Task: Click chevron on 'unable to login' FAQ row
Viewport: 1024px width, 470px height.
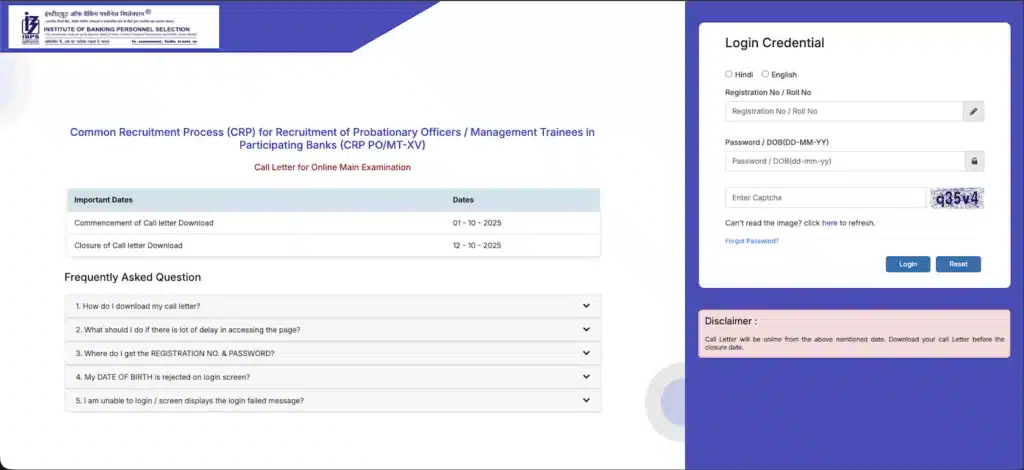Action: click(x=586, y=400)
